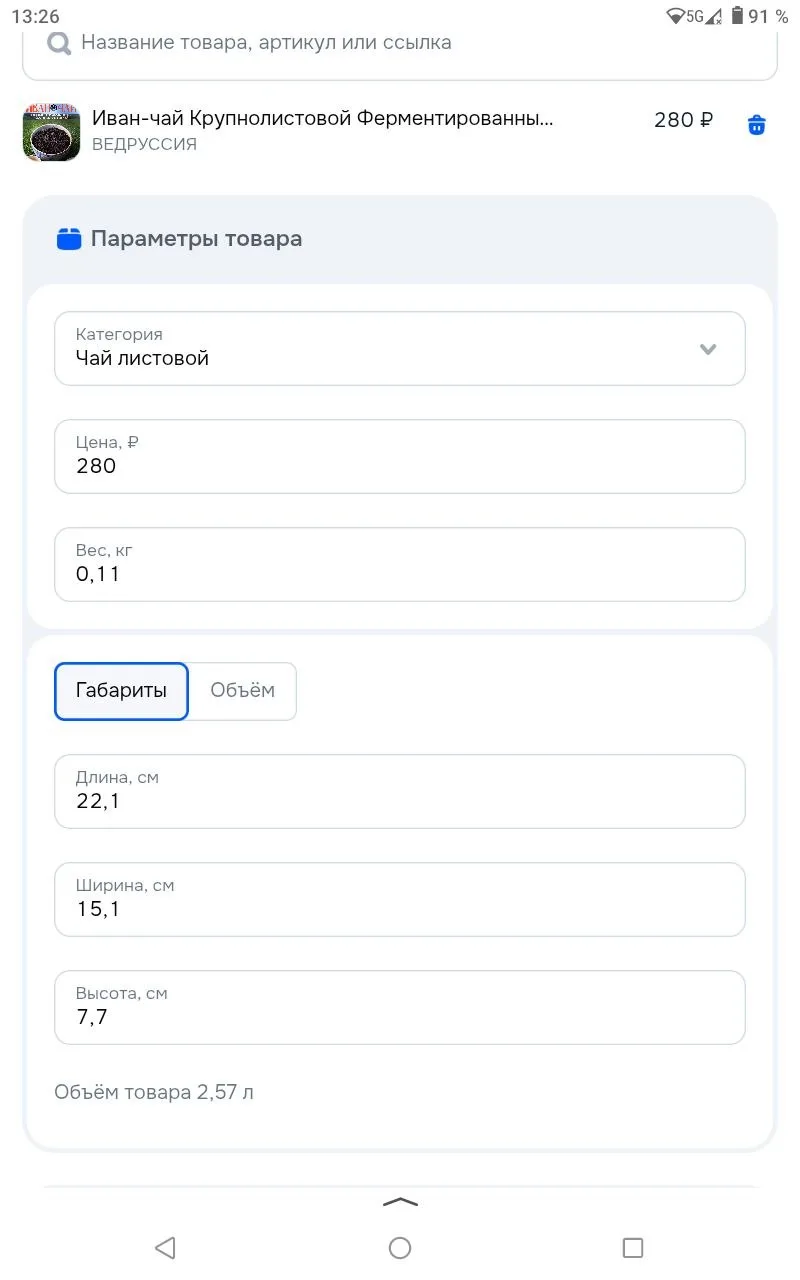Image resolution: width=800 pixels, height=1280 pixels.
Task: Tap the blue Параметры товара box icon
Action: (x=69, y=239)
